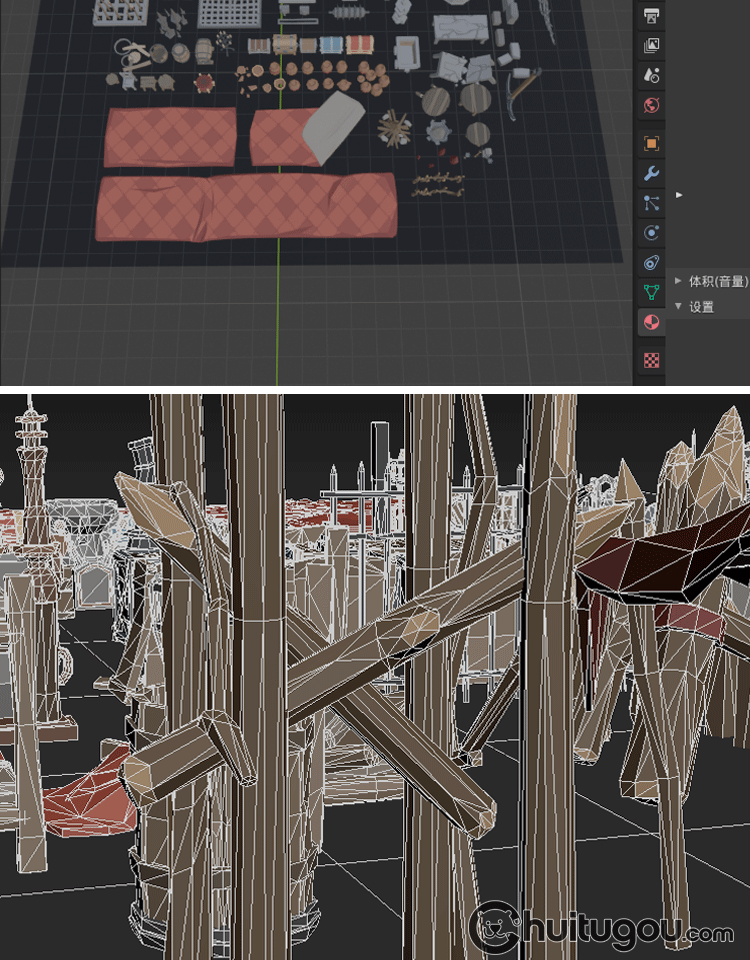Switch to Scene properties tab

pyautogui.click(x=651, y=75)
